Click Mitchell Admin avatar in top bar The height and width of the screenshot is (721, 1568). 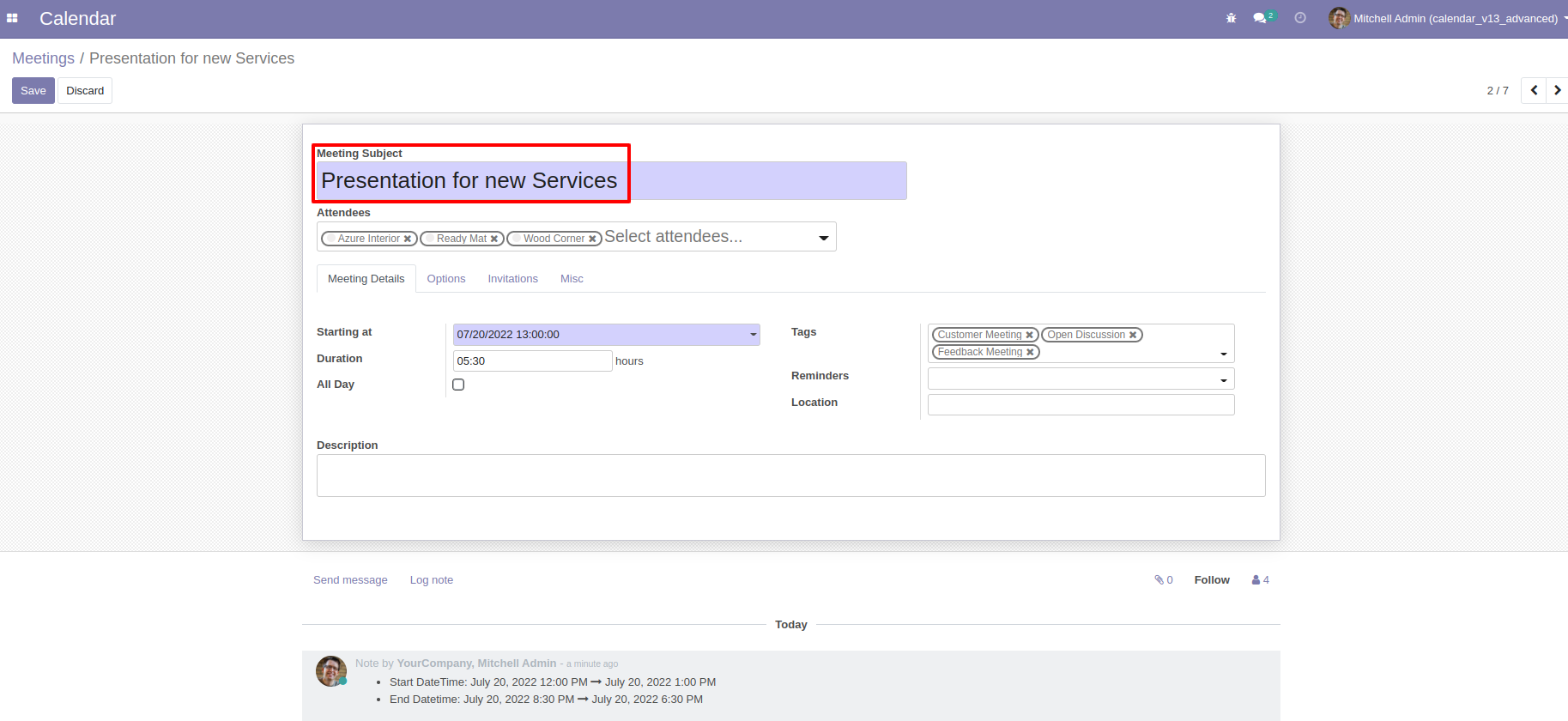coord(1339,18)
